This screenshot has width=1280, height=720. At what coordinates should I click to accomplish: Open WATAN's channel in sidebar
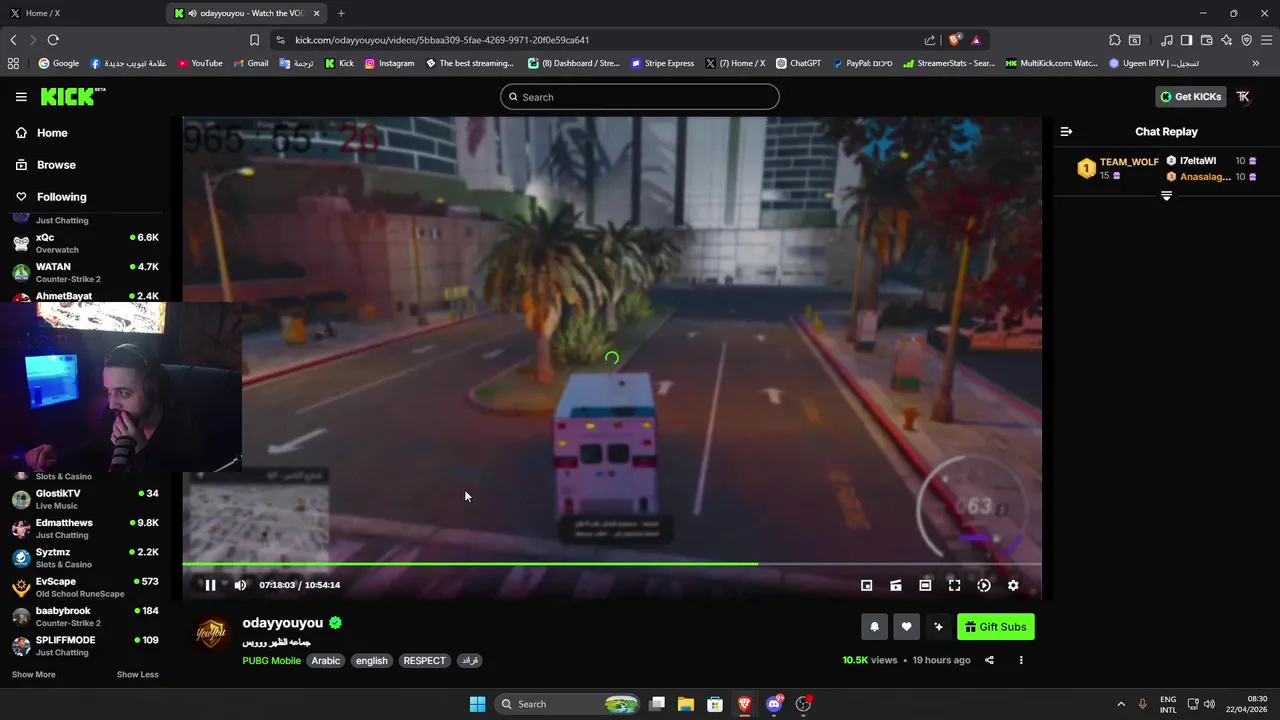pyautogui.click(x=84, y=272)
